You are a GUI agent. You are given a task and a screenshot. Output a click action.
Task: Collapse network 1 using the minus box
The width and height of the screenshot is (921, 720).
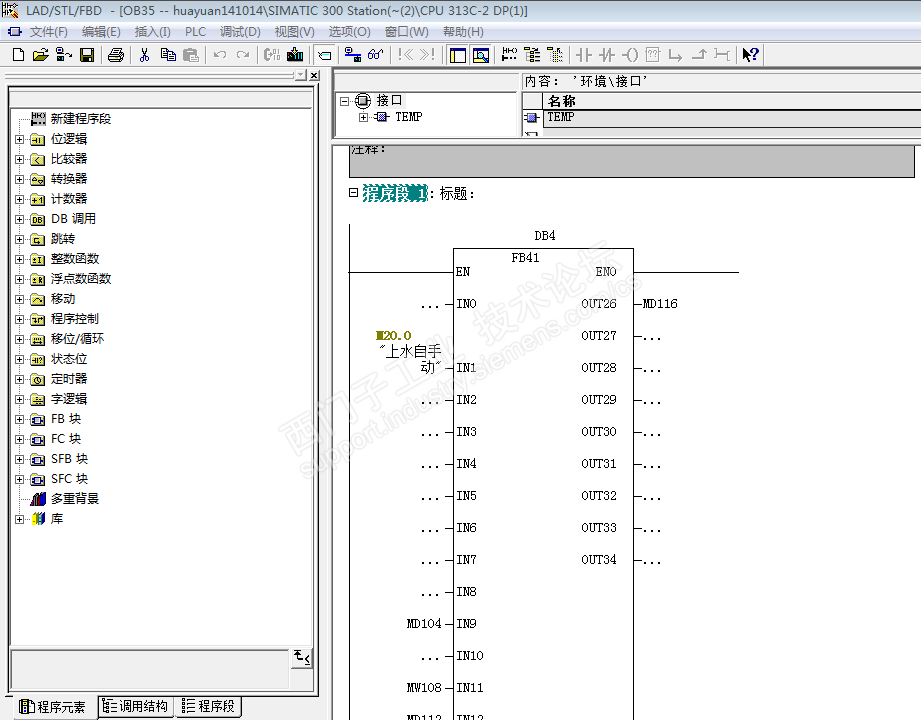coord(353,193)
